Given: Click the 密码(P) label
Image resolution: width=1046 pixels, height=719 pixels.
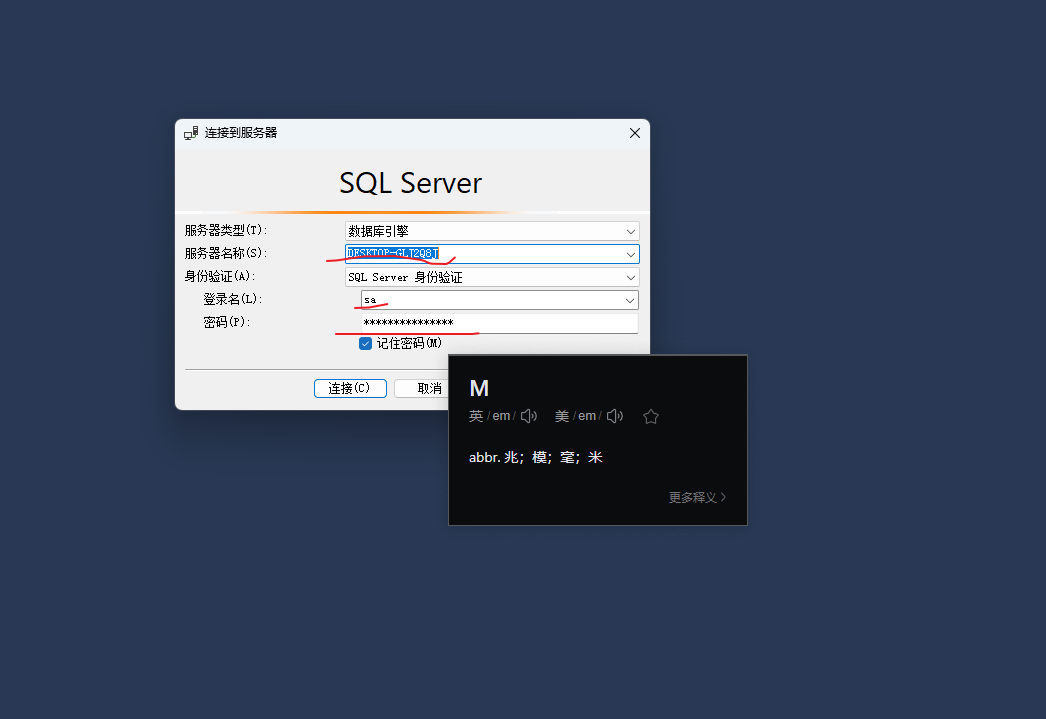Looking at the screenshot, I should [227, 322].
